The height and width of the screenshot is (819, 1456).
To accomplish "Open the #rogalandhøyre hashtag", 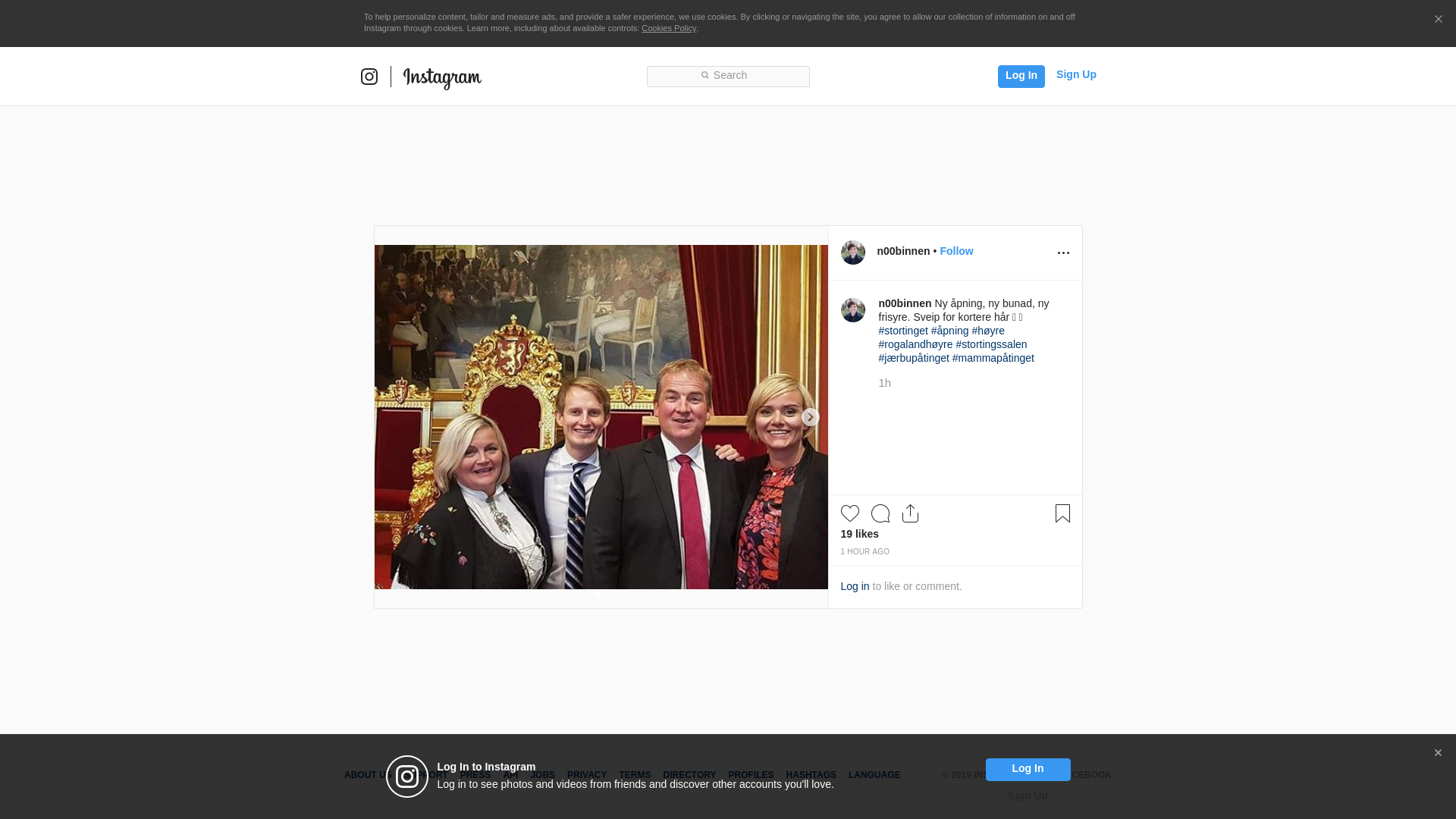I will coord(915,344).
